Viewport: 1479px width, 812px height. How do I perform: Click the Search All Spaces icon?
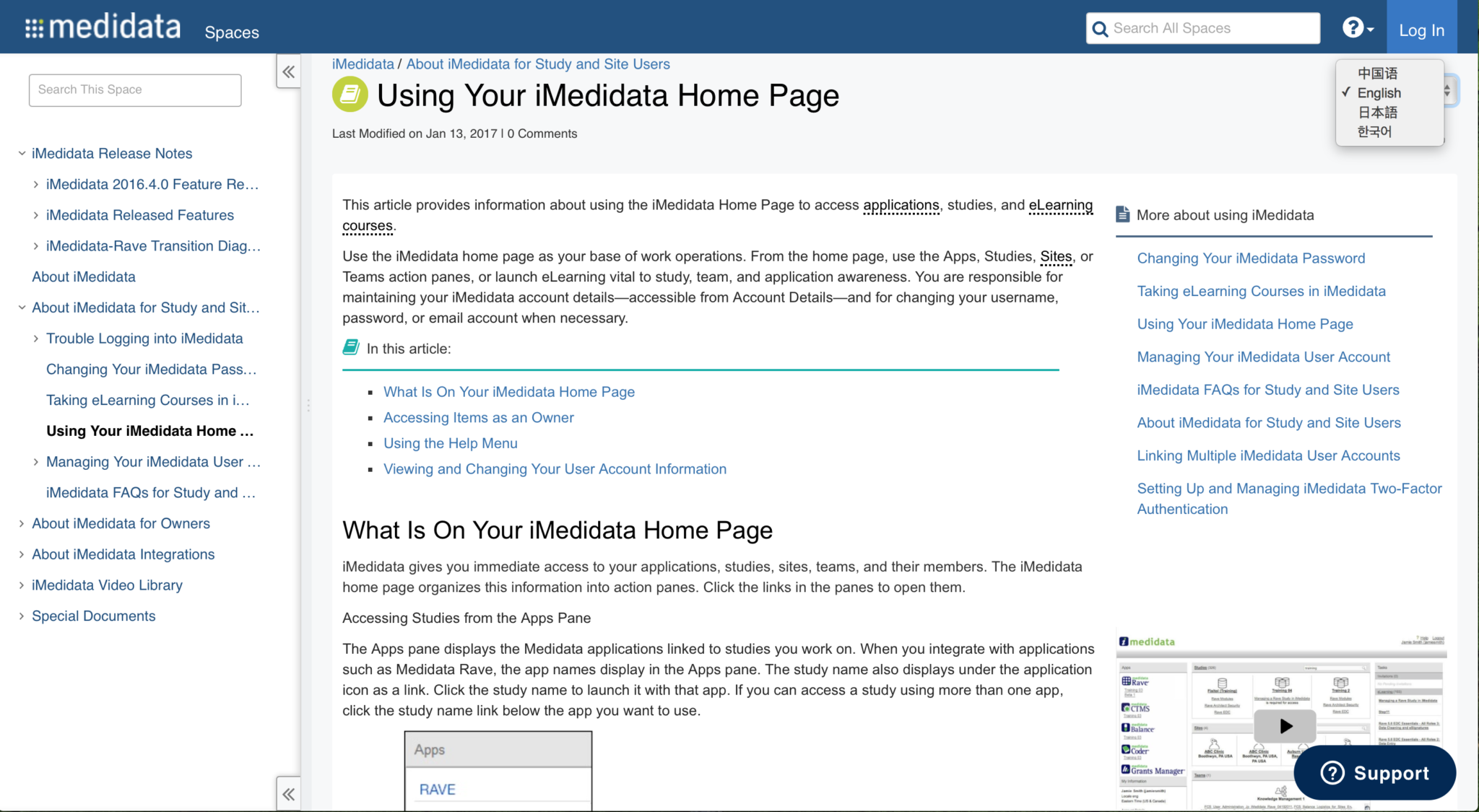[x=1100, y=27]
